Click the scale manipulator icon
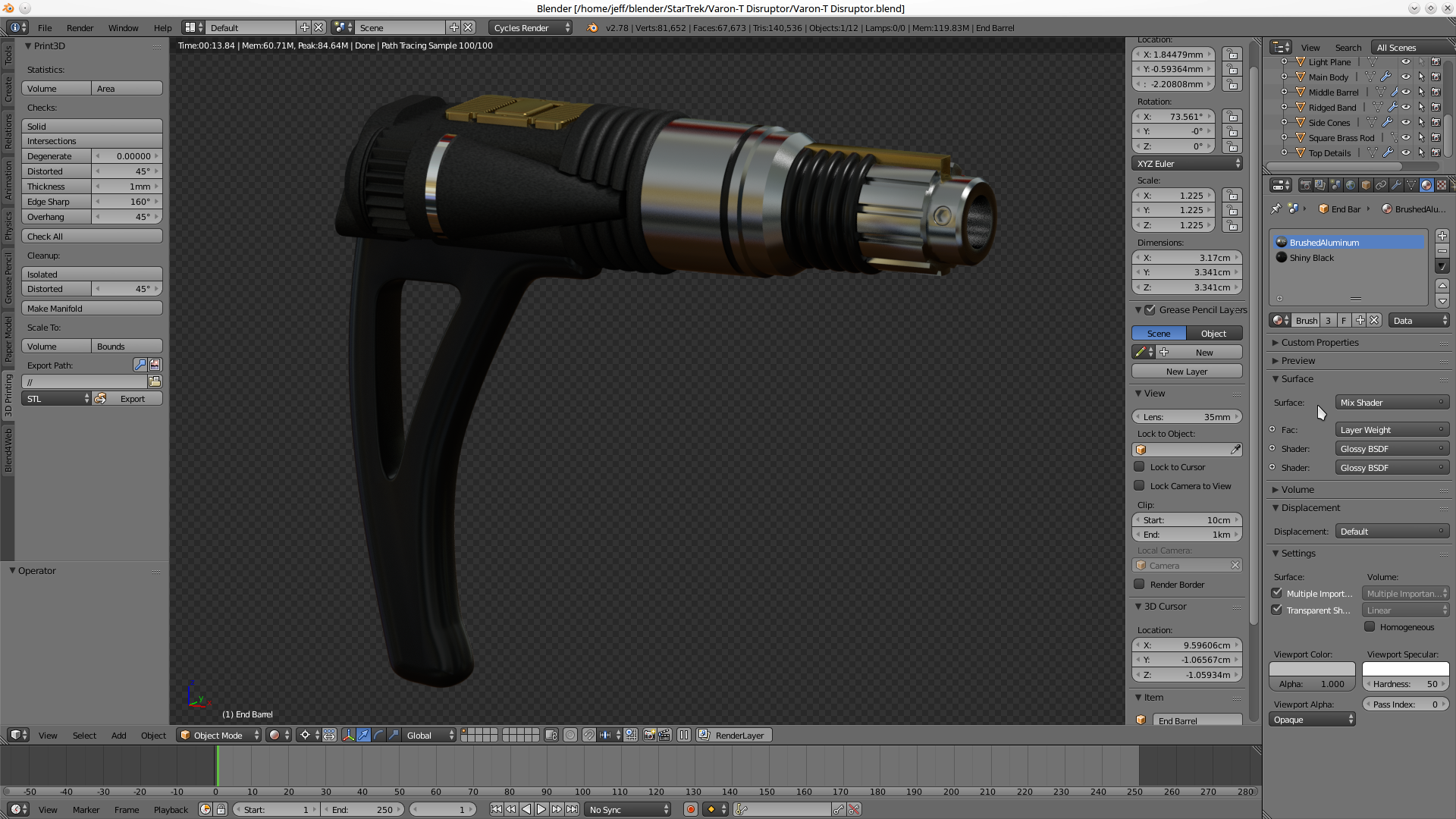Image resolution: width=1456 pixels, height=819 pixels. [394, 735]
